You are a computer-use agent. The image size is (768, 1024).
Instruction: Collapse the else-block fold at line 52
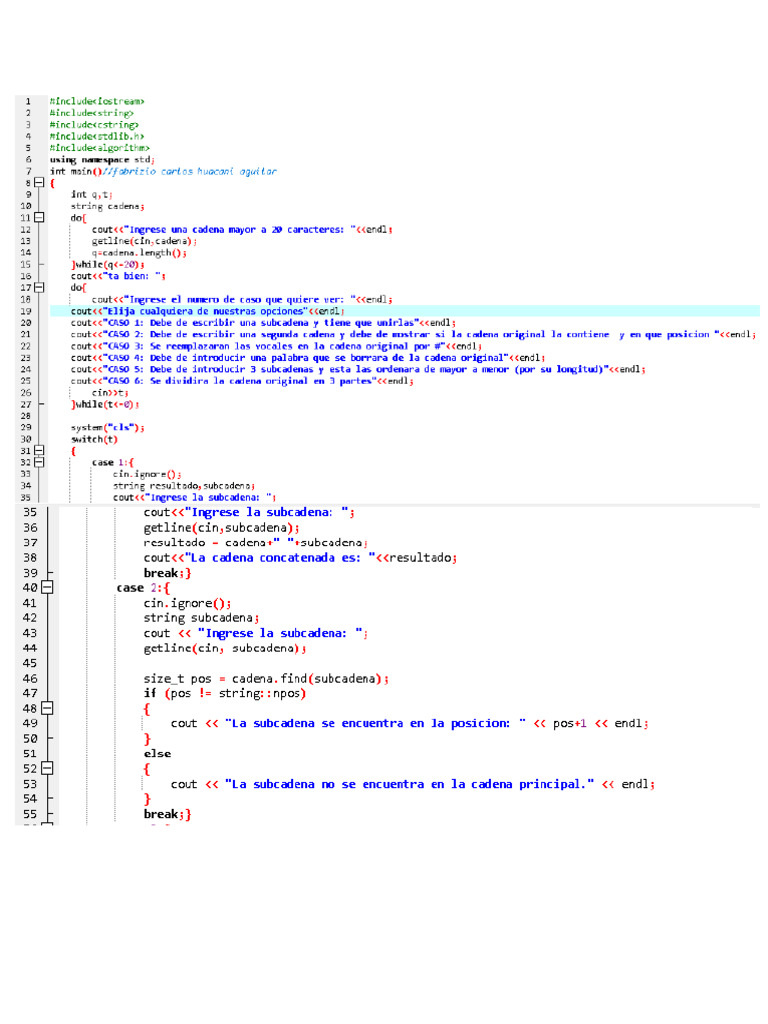click(47, 769)
